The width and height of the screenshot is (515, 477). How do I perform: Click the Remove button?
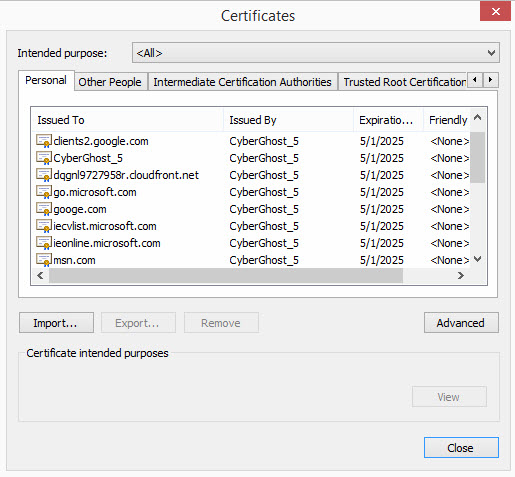pyautogui.click(x=221, y=323)
